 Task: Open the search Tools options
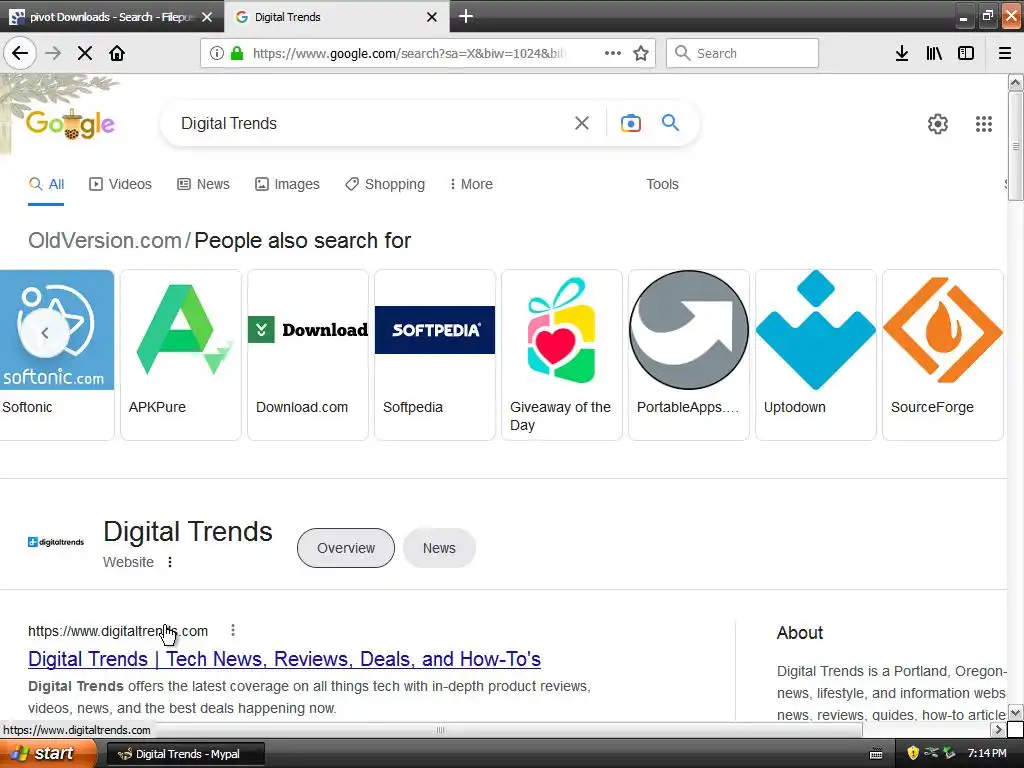click(x=662, y=184)
